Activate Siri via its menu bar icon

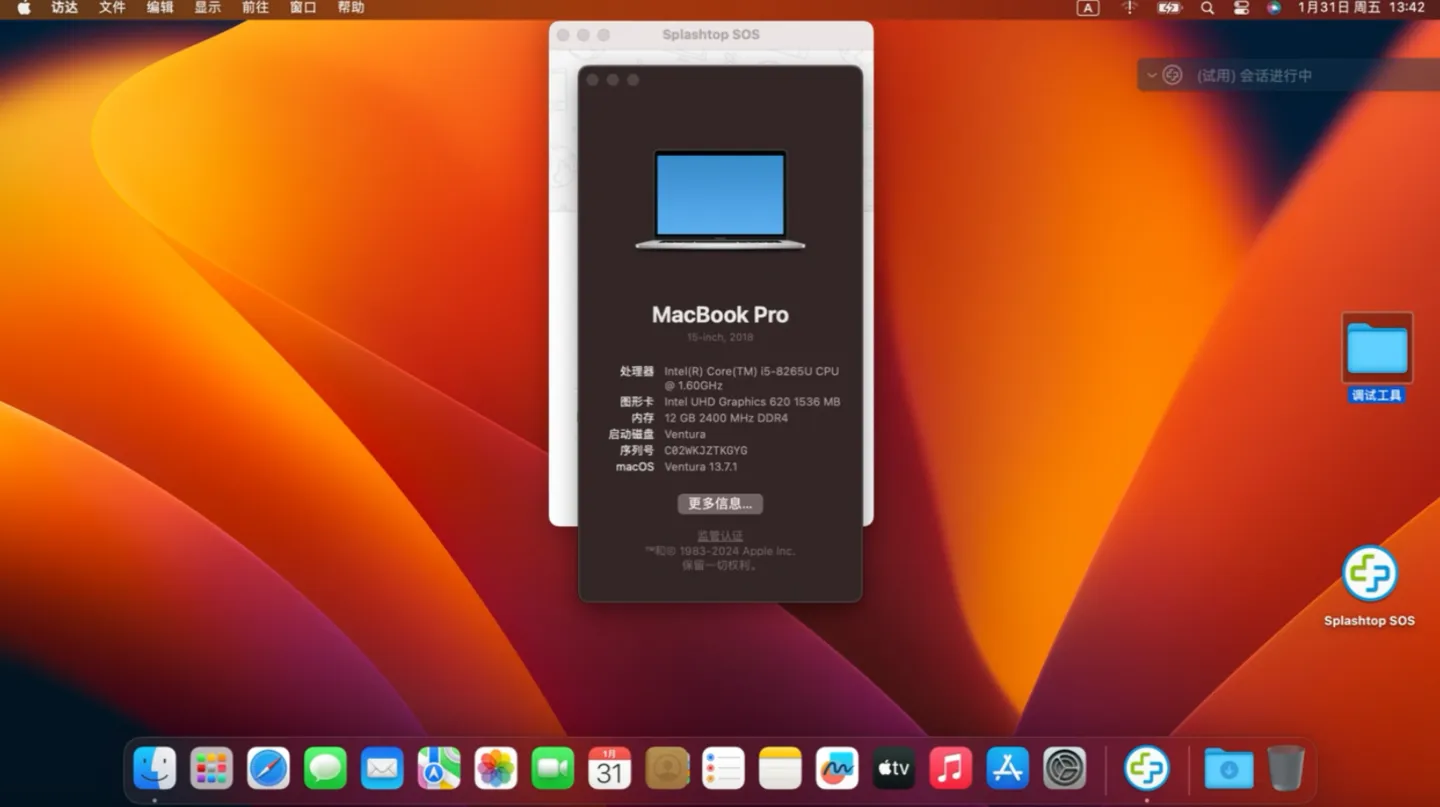[1274, 8]
